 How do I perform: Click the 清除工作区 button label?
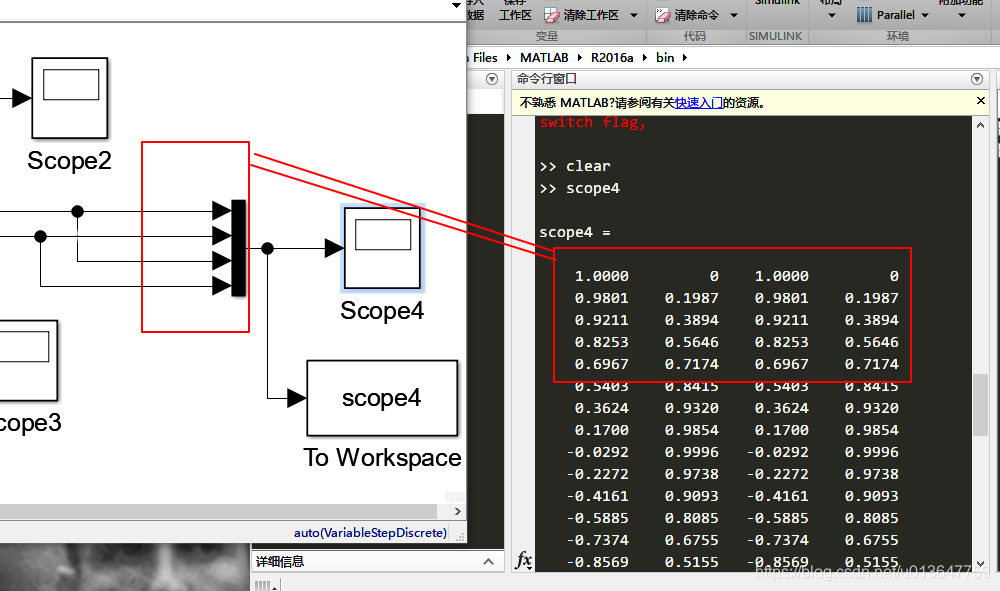(591, 15)
